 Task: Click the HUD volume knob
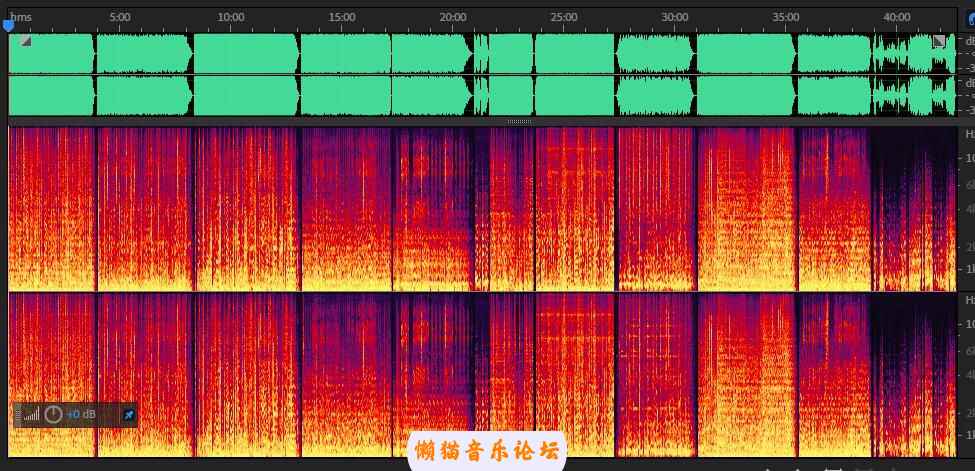(x=53, y=414)
